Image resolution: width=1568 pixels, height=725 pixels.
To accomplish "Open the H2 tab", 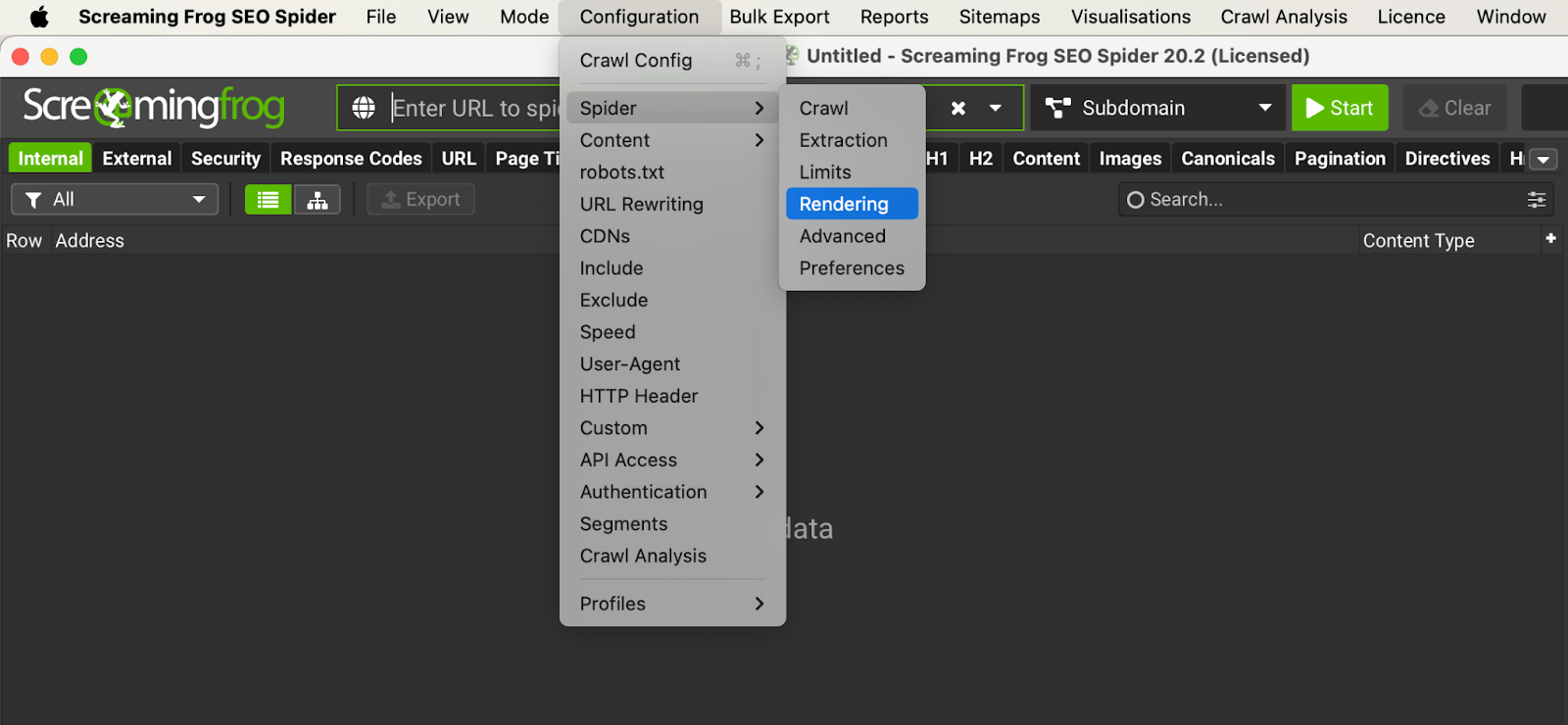I will [981, 159].
